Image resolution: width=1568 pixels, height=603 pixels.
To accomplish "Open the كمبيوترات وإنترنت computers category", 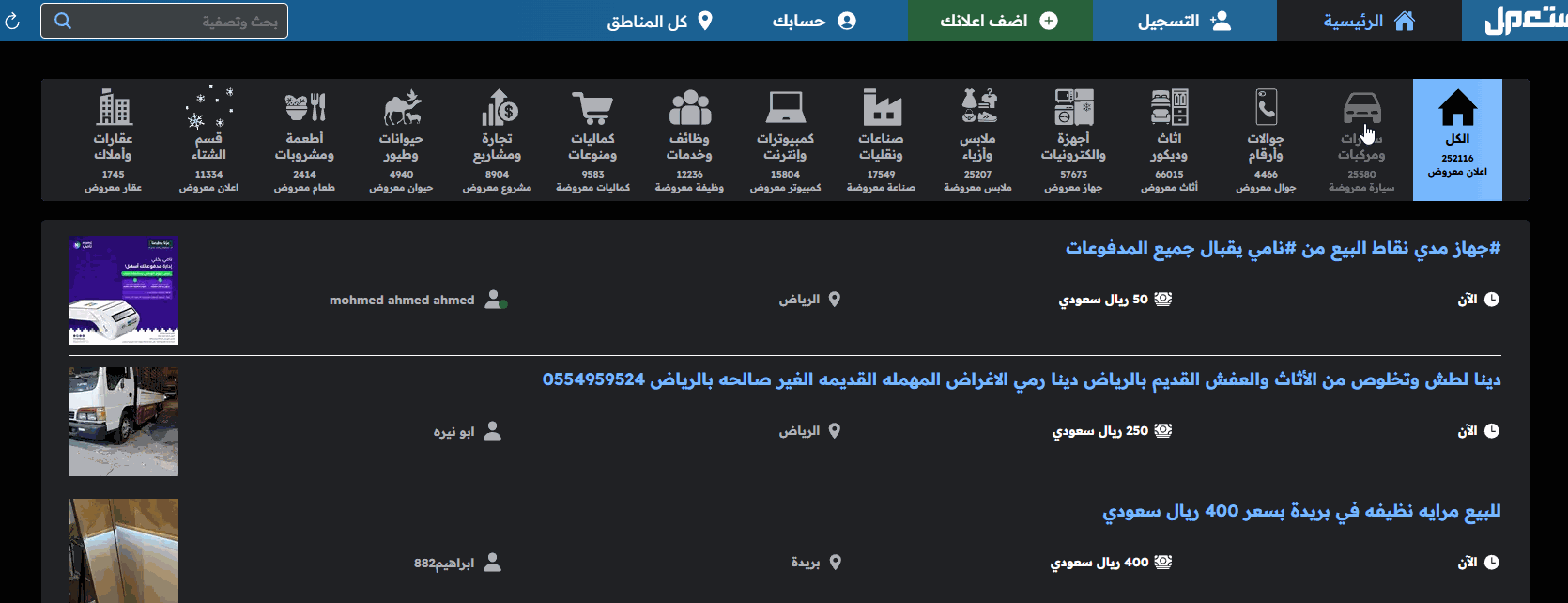I will point(785,140).
